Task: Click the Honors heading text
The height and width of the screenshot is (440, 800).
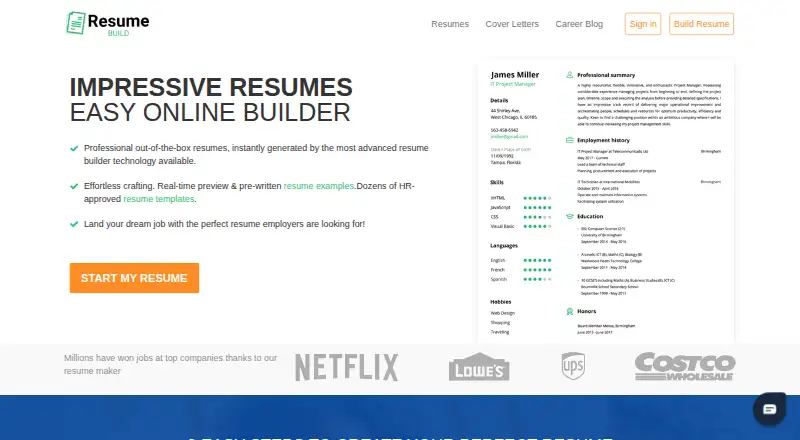Action: [587, 311]
